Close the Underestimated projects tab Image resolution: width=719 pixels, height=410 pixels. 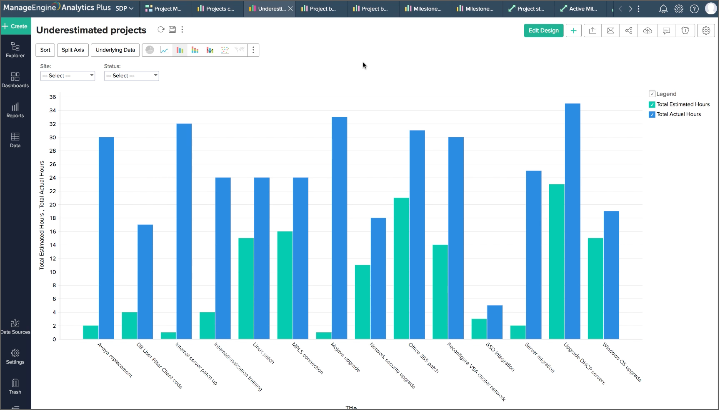pyautogui.click(x=292, y=8)
